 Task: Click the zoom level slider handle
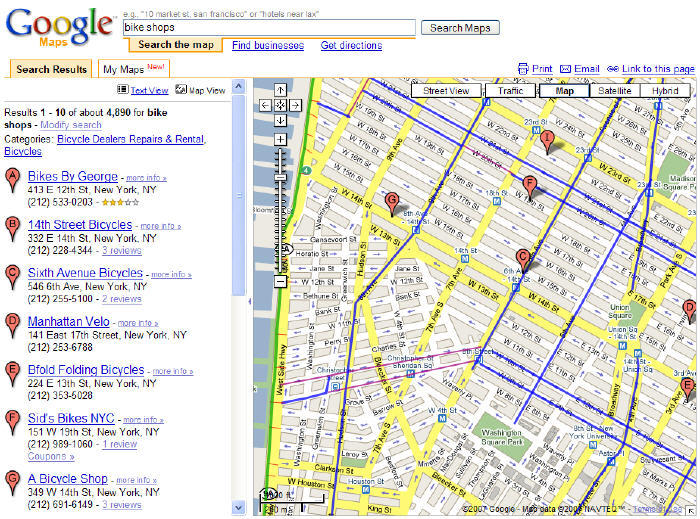(280, 177)
